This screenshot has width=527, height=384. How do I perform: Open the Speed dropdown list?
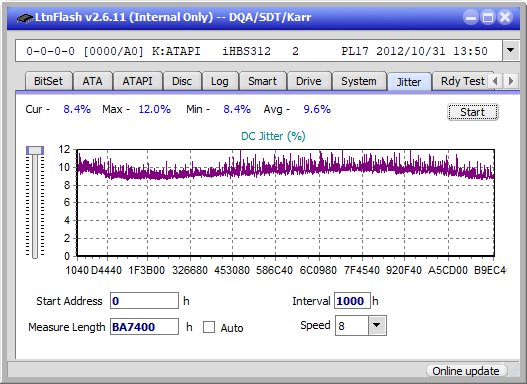tap(377, 325)
